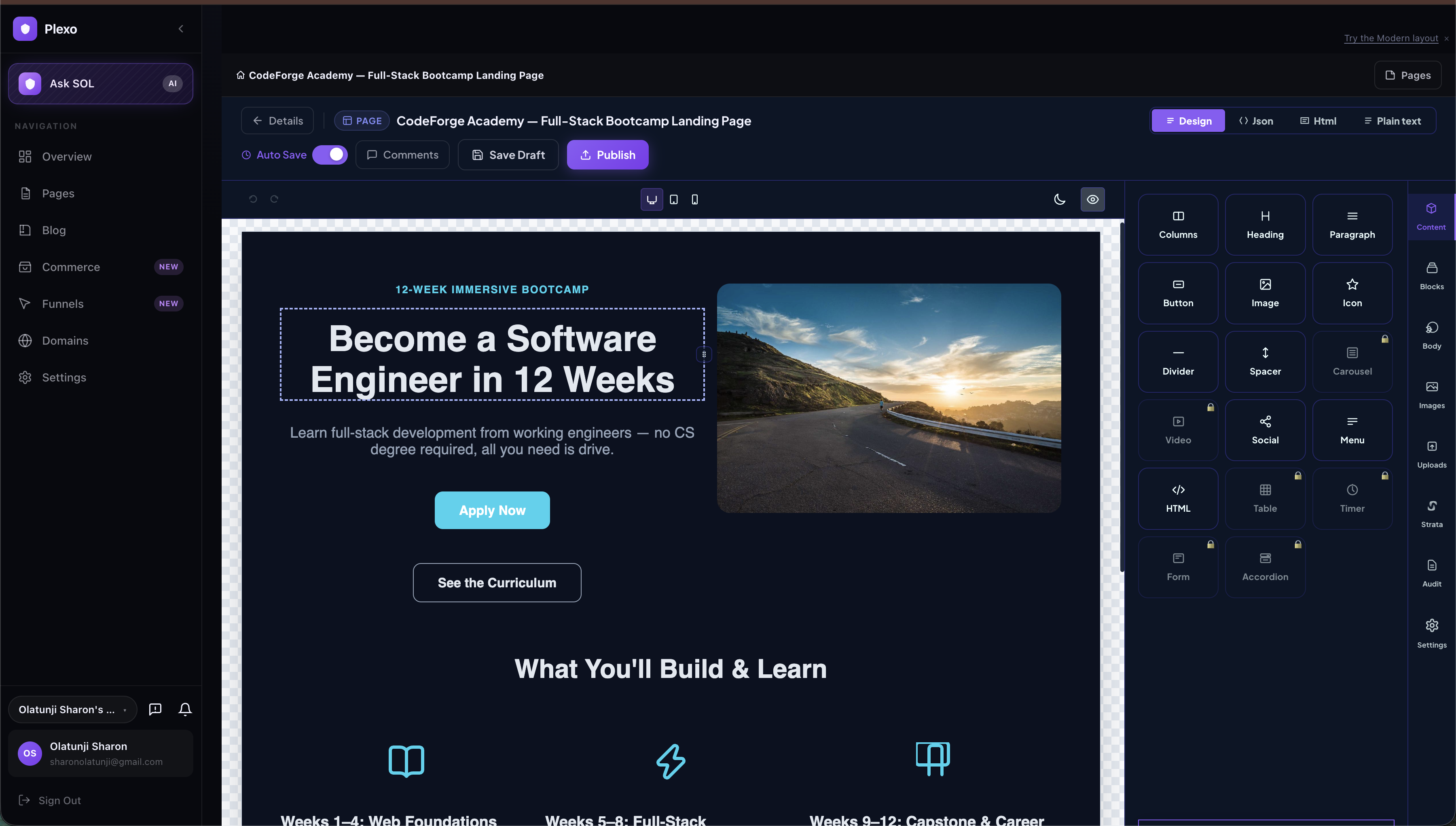Open the Comments button
1456x826 pixels.
point(402,155)
